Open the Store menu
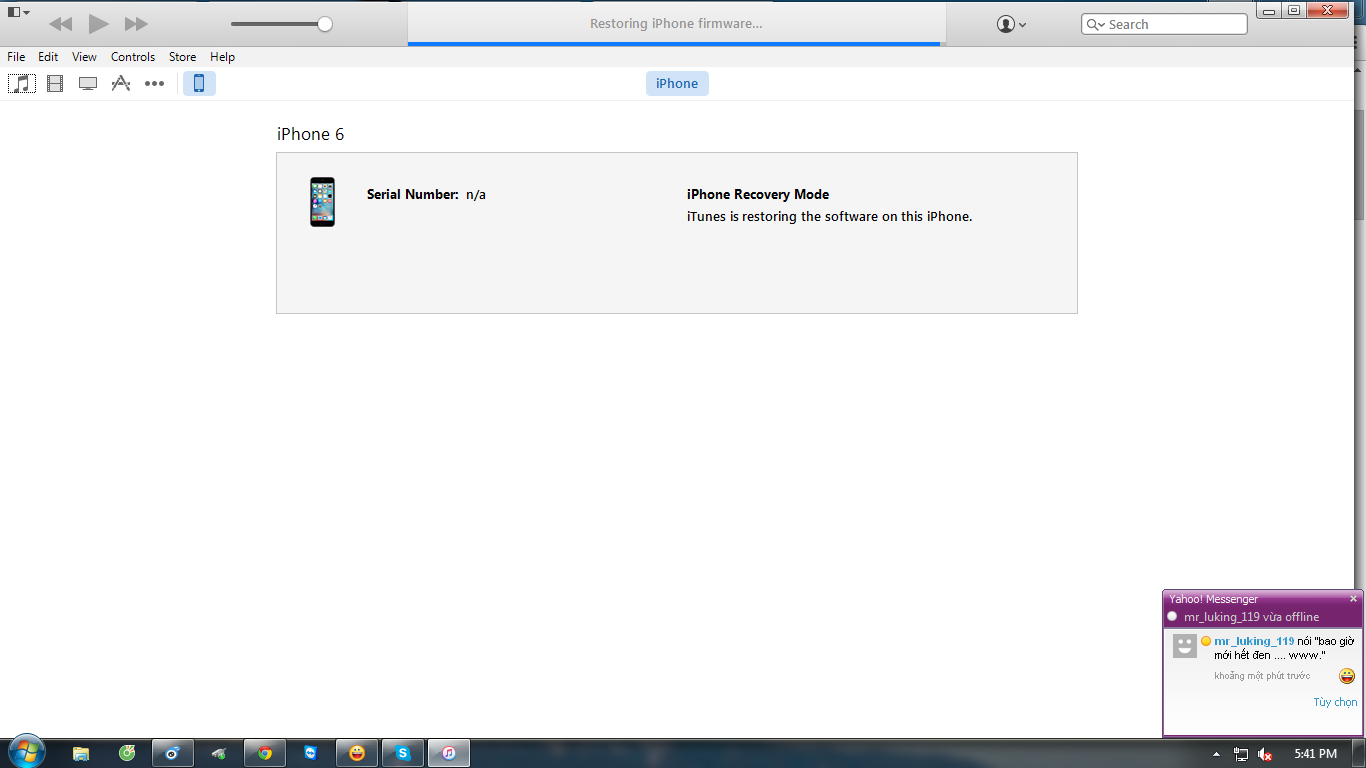This screenshot has height=768, width=1366. (182, 57)
